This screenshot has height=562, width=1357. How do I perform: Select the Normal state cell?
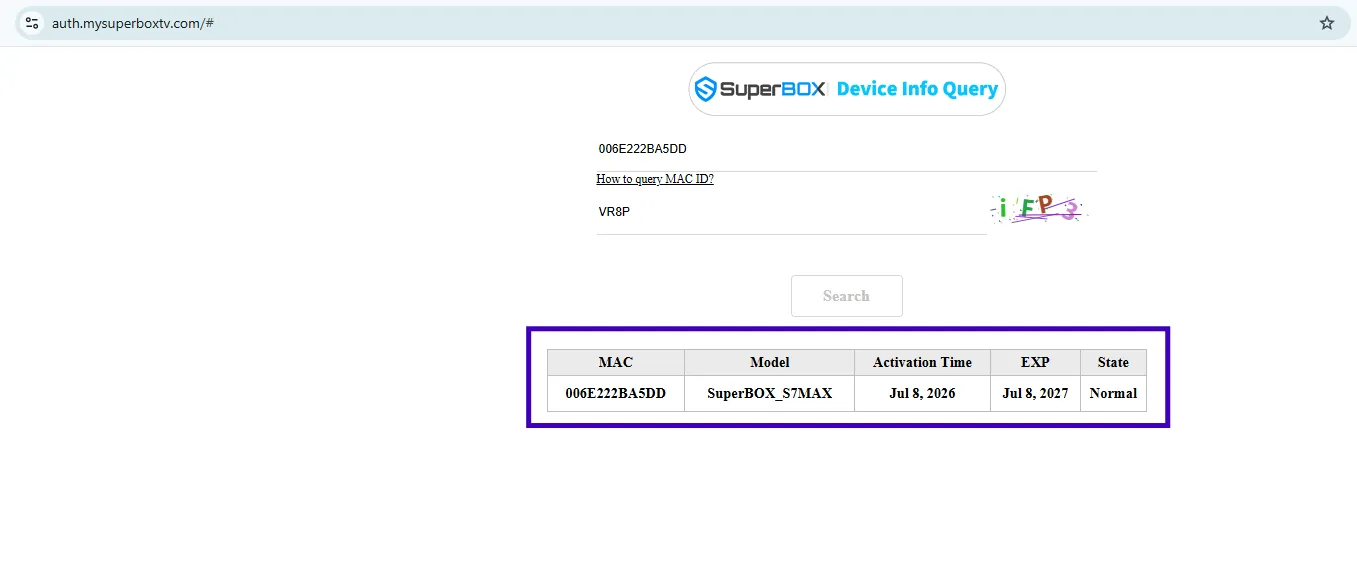[1113, 393]
